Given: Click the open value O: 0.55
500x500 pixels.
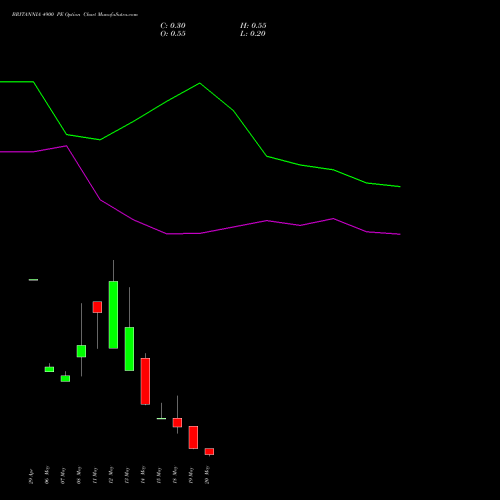Looking at the screenshot, I should point(173,34).
